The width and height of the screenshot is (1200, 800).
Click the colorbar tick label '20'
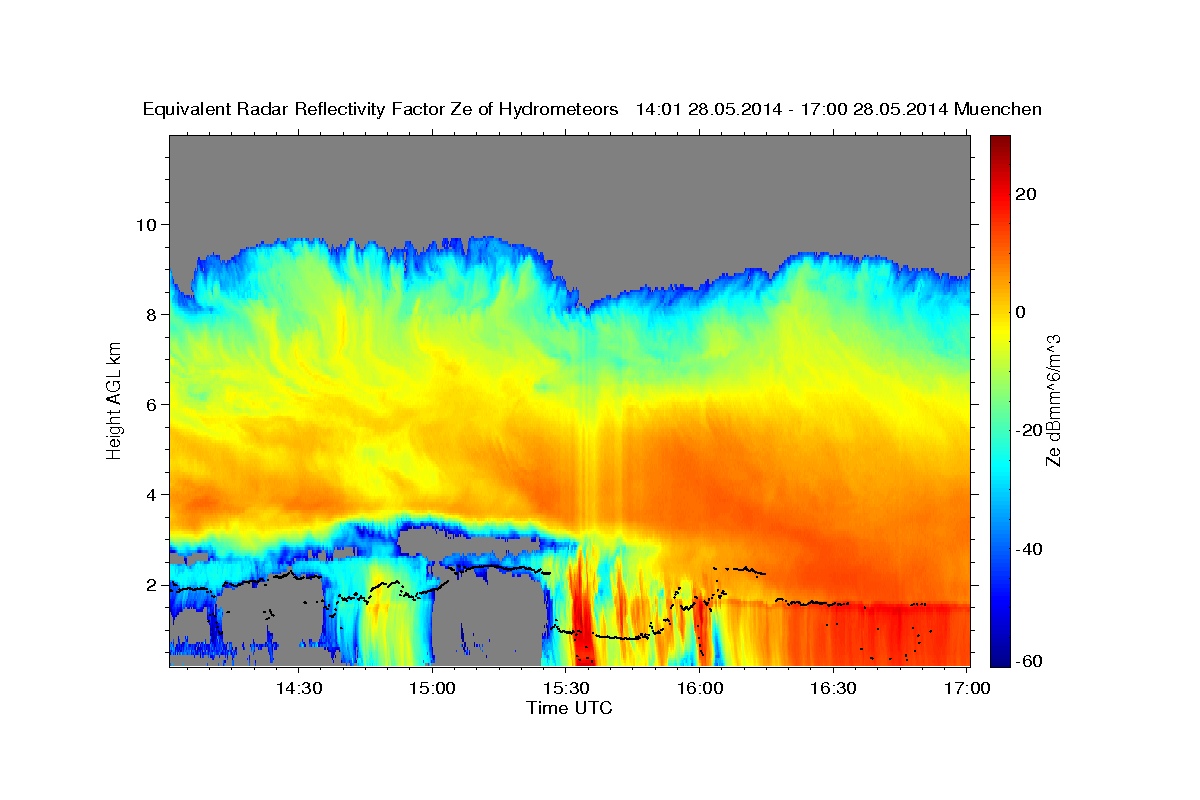[x=1028, y=194]
